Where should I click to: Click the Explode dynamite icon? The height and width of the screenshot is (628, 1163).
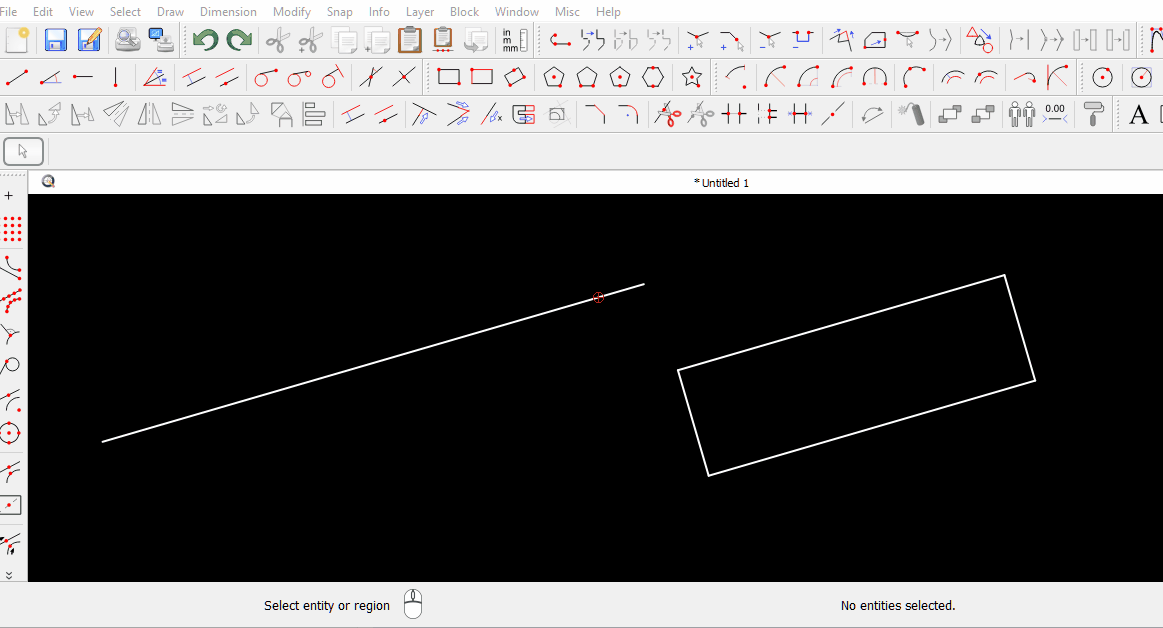[911, 115]
